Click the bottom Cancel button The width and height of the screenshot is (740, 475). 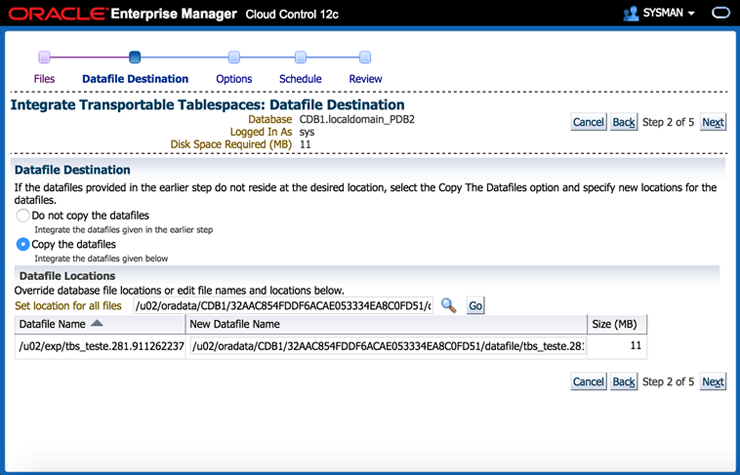[588, 382]
